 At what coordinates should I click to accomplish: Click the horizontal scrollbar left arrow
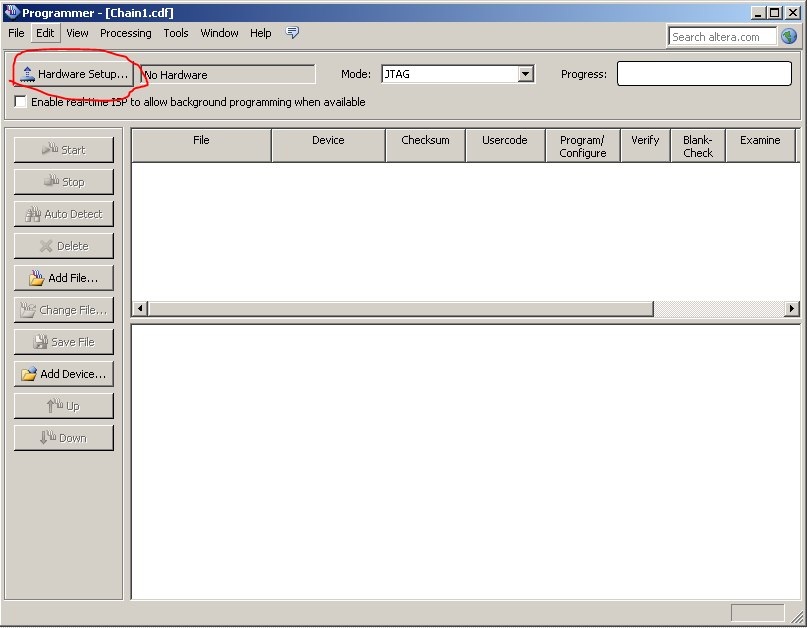point(140,309)
